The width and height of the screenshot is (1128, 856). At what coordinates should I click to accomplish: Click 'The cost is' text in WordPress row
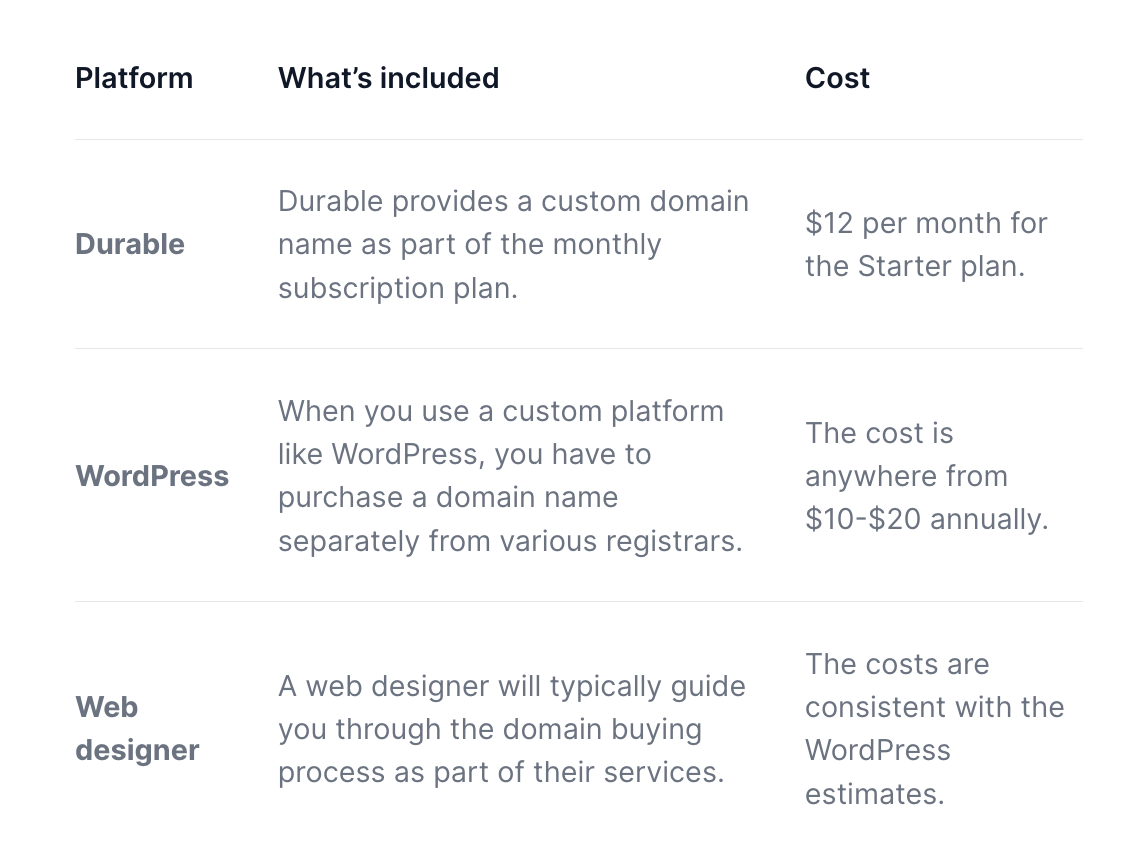[x=879, y=433]
